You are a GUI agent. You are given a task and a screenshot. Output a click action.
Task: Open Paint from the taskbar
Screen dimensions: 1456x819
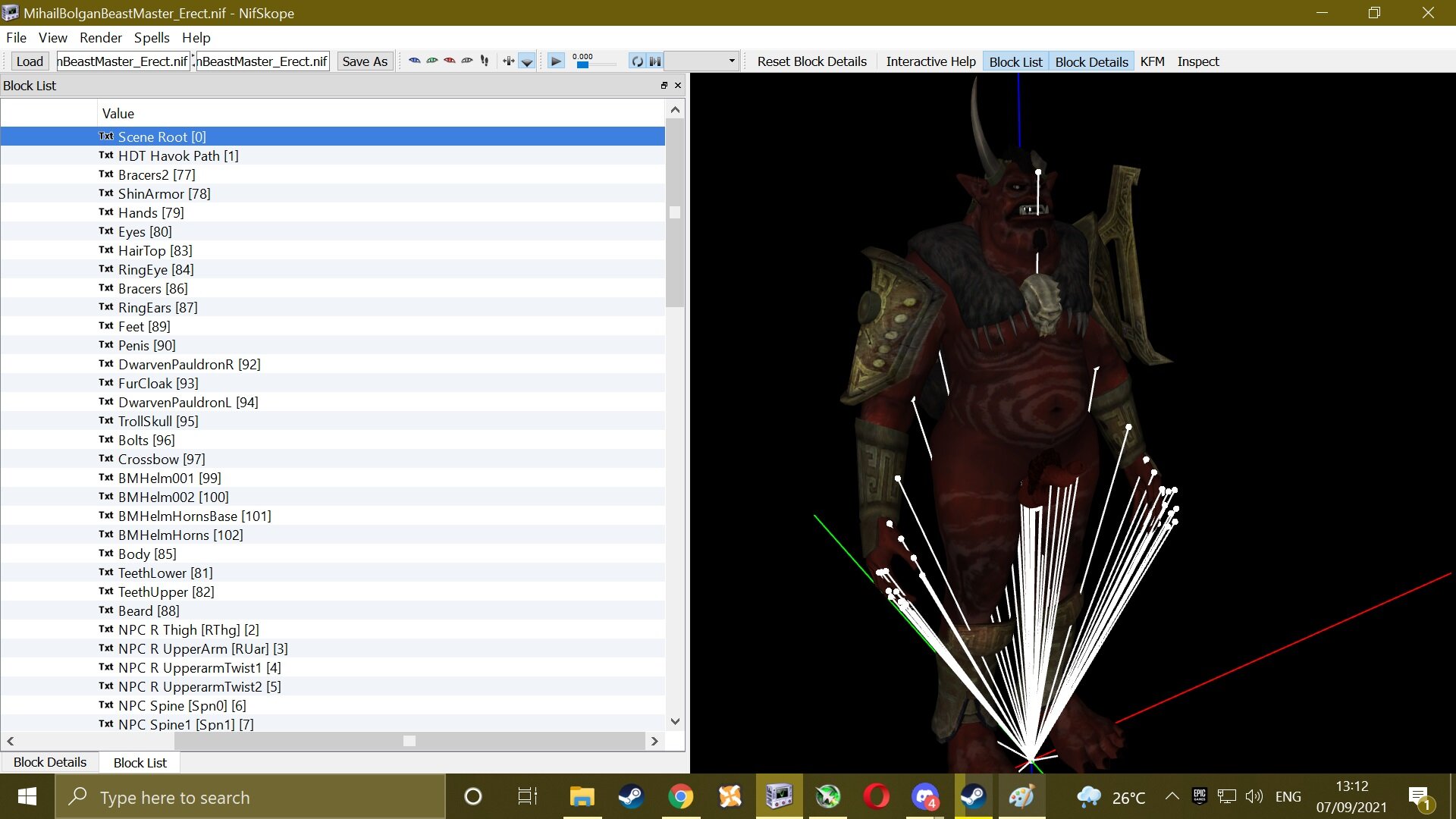pos(1021,797)
